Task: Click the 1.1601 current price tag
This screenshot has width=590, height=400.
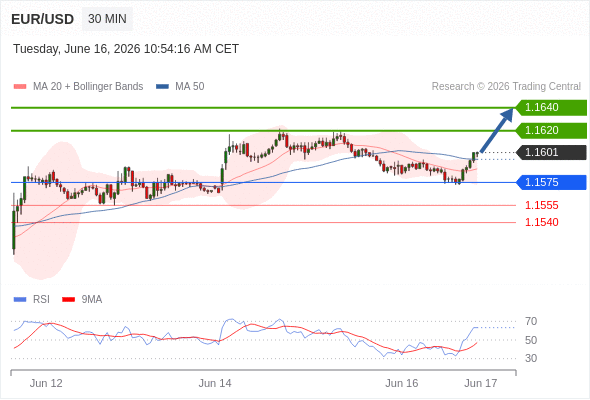Action: [551, 152]
